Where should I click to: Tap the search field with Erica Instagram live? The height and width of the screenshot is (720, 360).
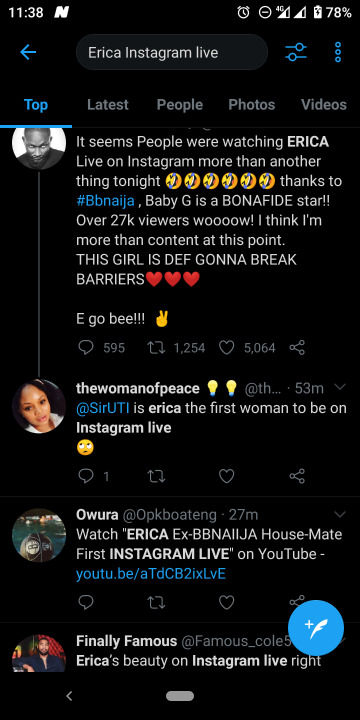coord(172,52)
